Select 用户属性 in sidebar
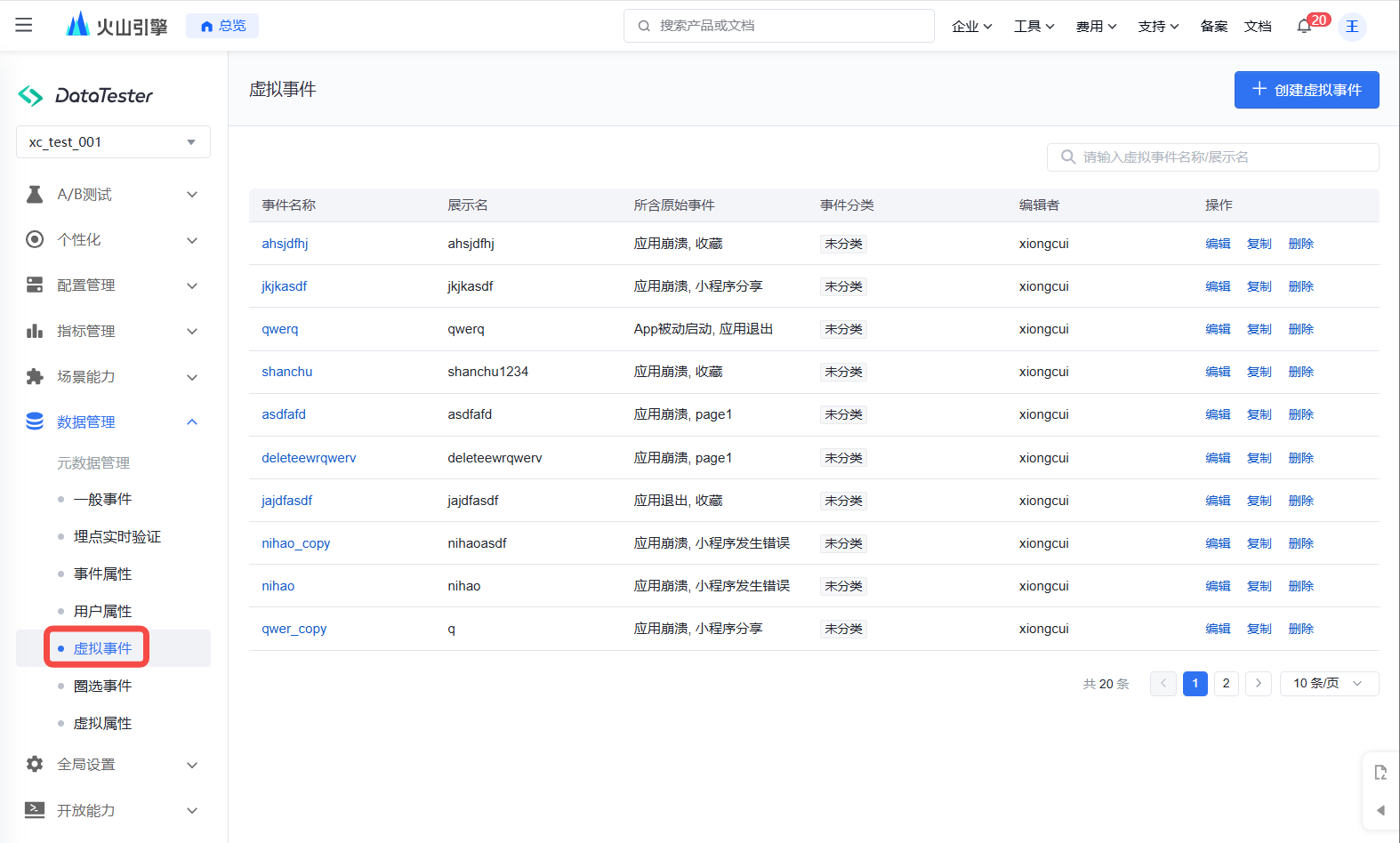1400x843 pixels. coord(102,611)
